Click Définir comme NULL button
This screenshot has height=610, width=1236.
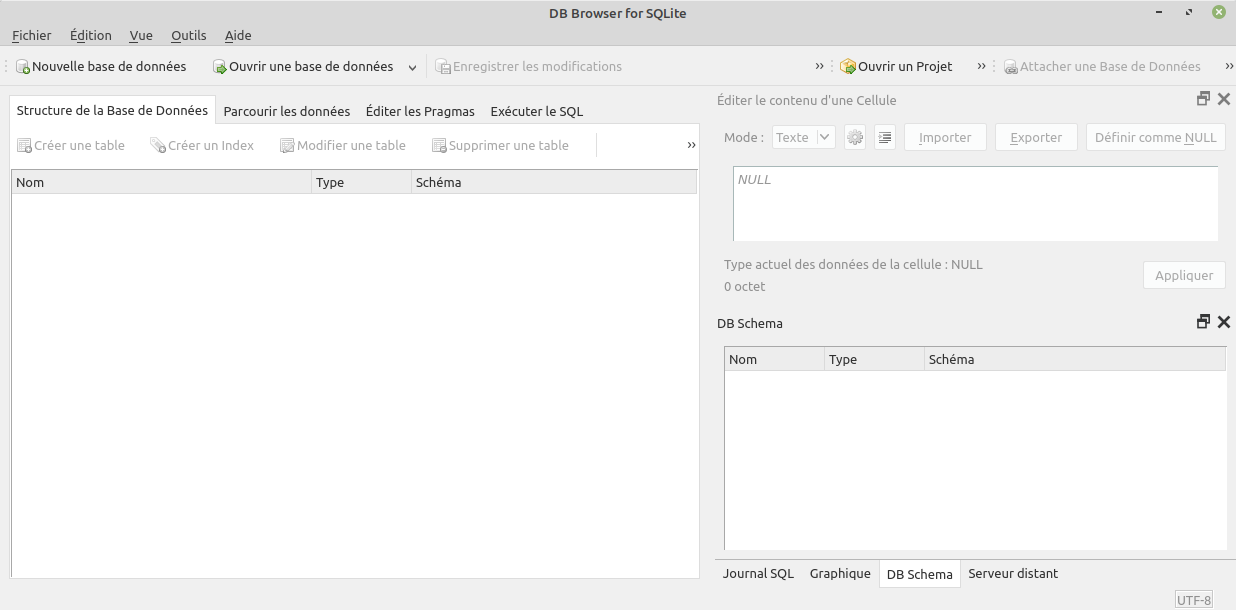1156,137
